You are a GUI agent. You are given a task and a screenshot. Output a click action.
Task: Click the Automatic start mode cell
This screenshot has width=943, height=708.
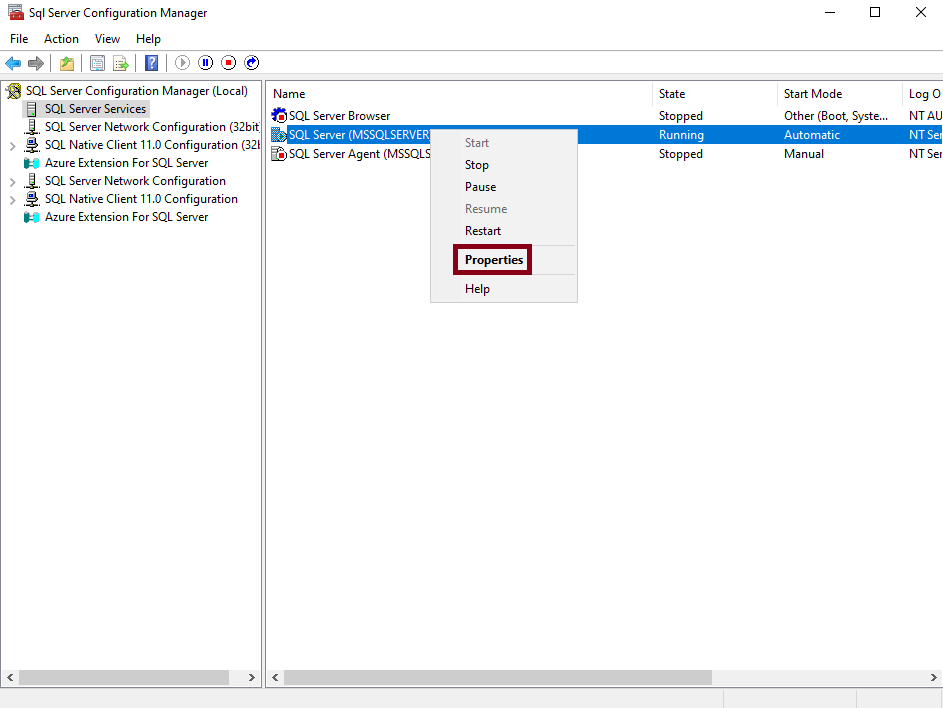pos(811,135)
